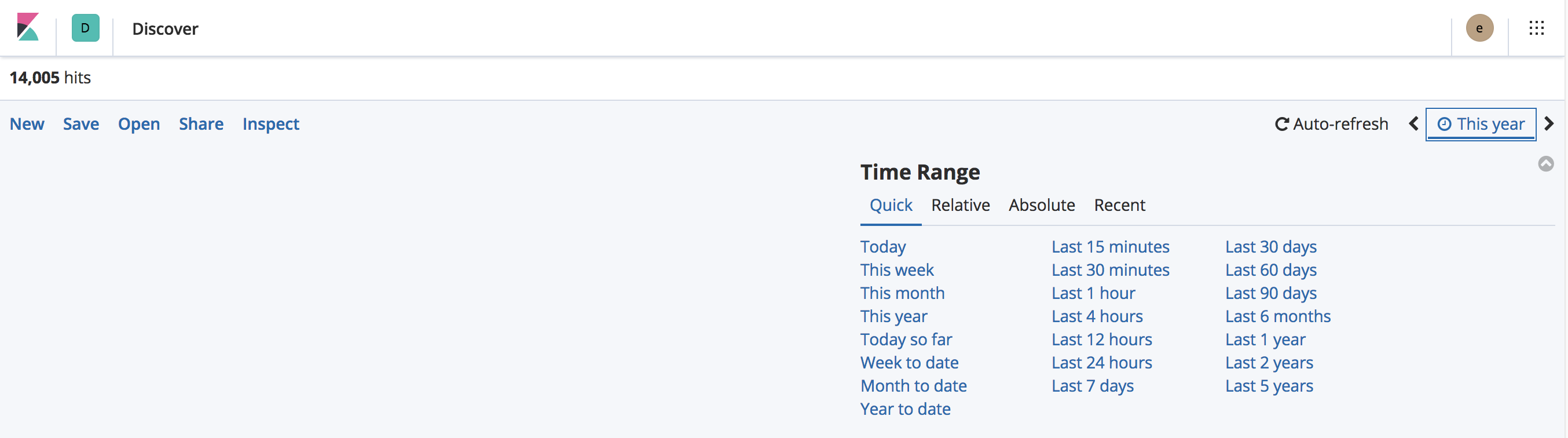Select the Last 15 minutes option
This screenshot has width=1568, height=438.
[1110, 247]
